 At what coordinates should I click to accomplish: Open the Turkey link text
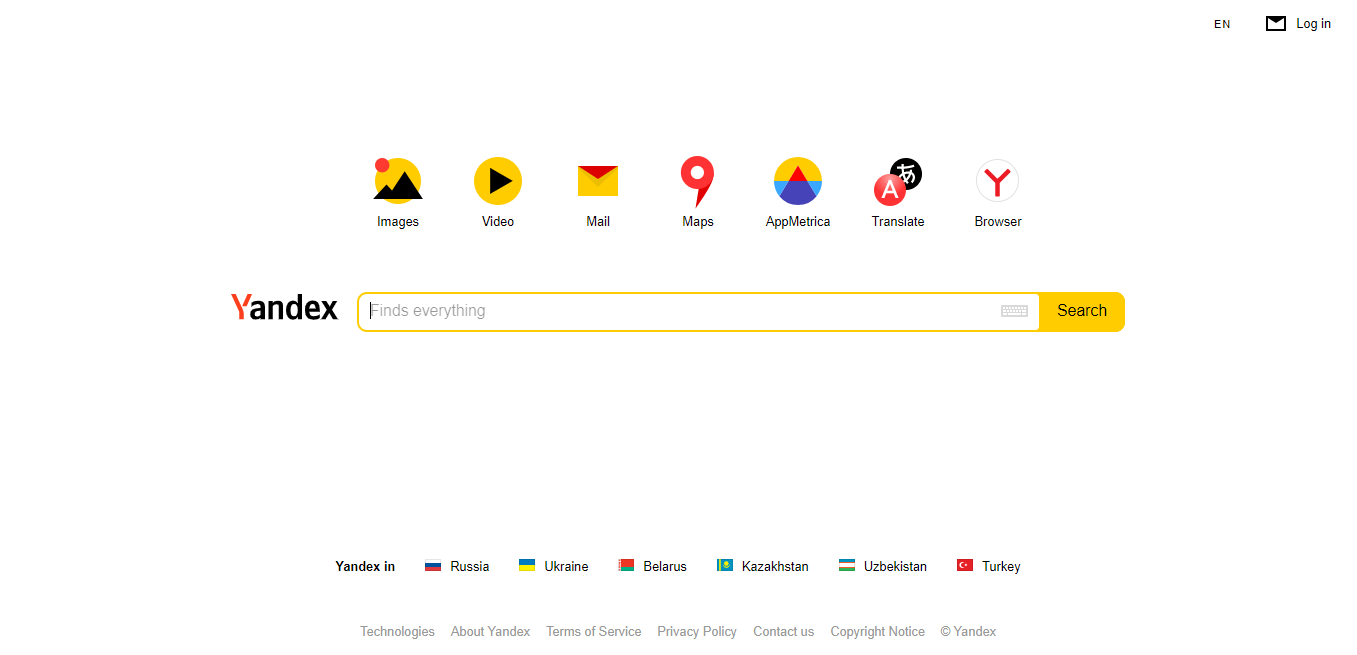point(1001,566)
